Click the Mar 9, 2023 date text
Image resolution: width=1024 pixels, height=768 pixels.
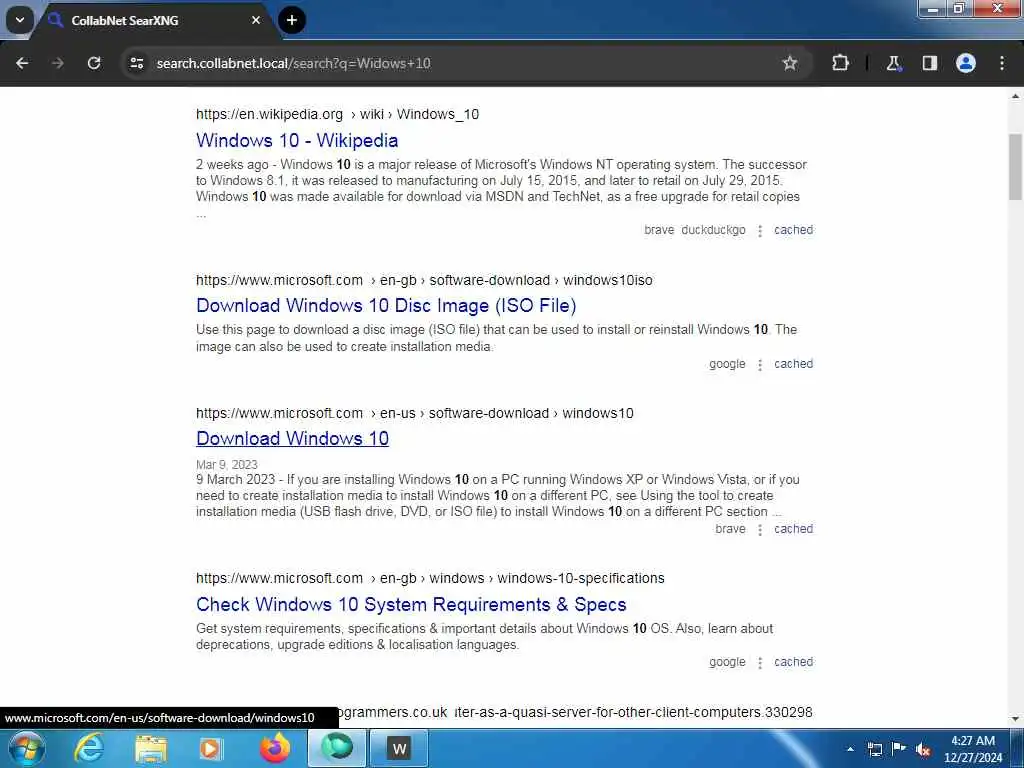227,464
